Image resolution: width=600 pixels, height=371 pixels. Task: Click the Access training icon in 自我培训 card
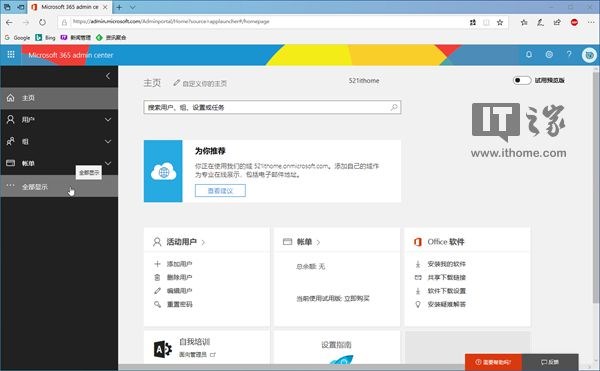pyautogui.click(x=163, y=349)
